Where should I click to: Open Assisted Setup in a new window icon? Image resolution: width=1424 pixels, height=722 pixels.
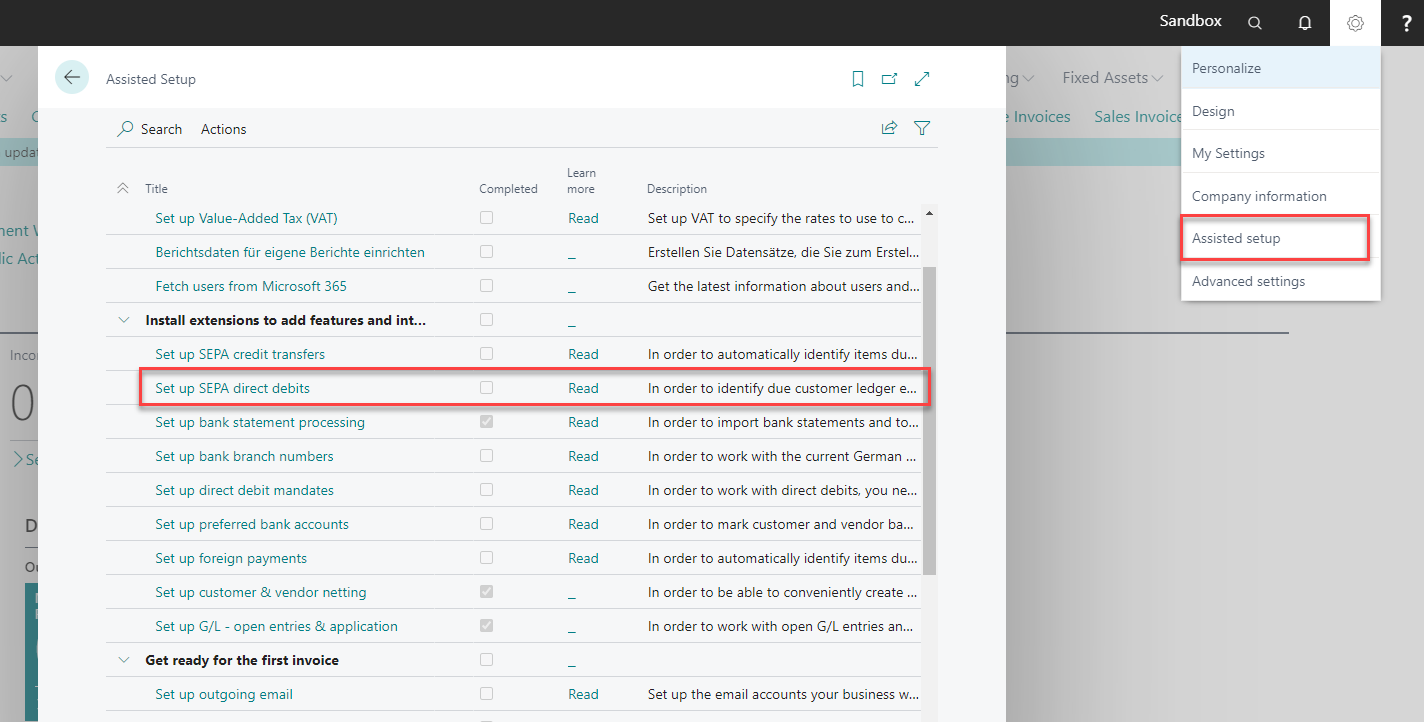[x=889, y=78]
